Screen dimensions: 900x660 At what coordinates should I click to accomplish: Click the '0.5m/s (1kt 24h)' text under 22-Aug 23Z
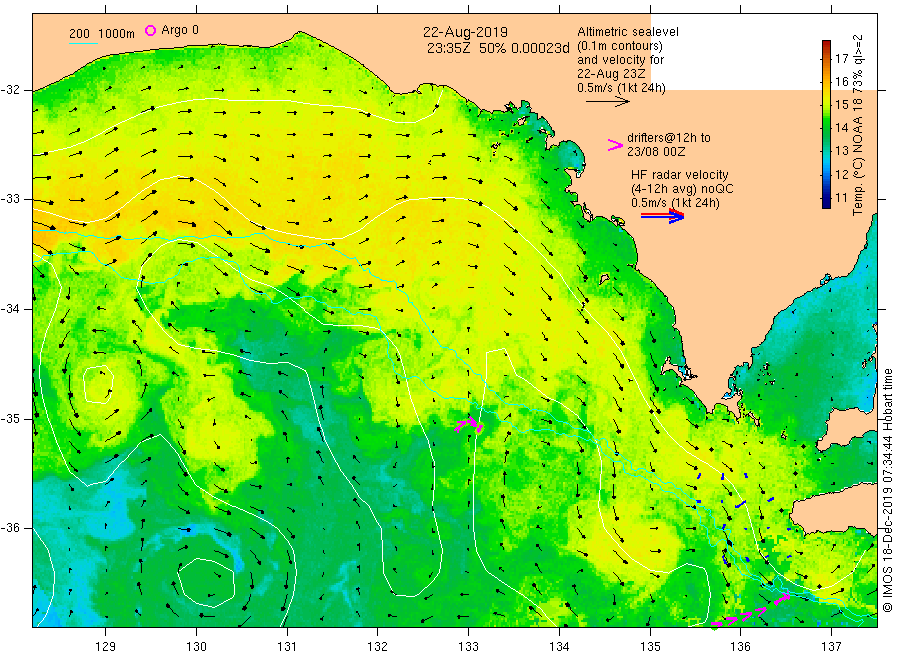point(621,88)
